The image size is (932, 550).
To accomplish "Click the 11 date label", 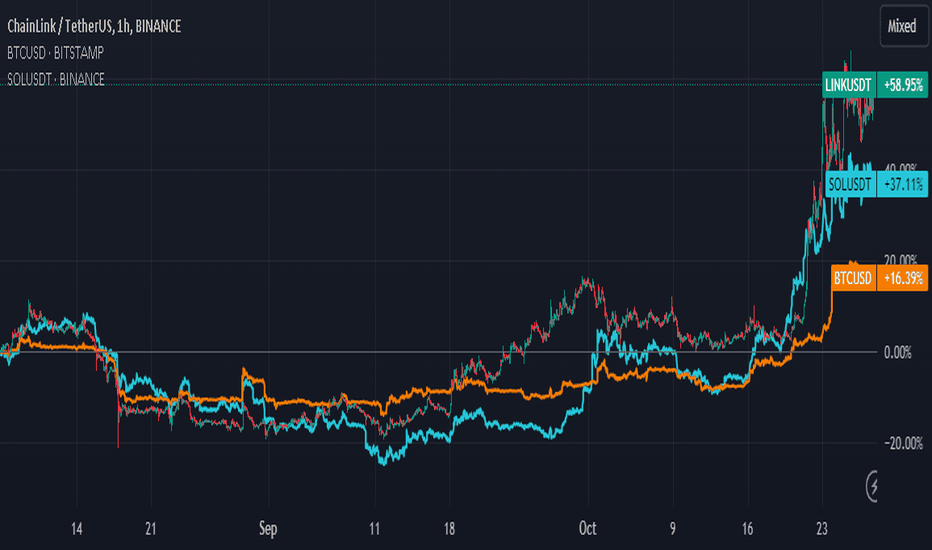I will [374, 529].
